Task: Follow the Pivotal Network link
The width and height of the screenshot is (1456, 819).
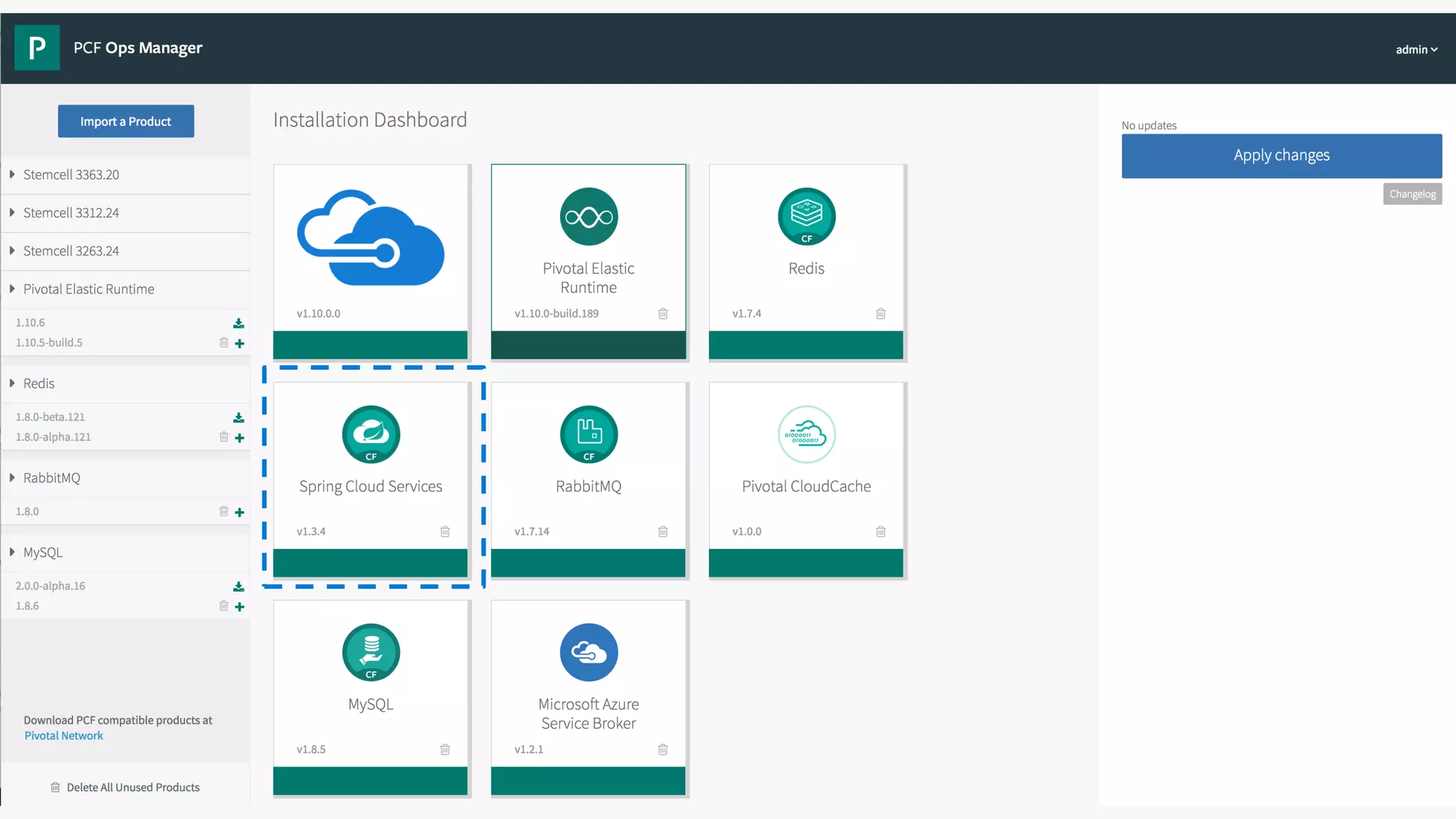Action: click(x=64, y=736)
